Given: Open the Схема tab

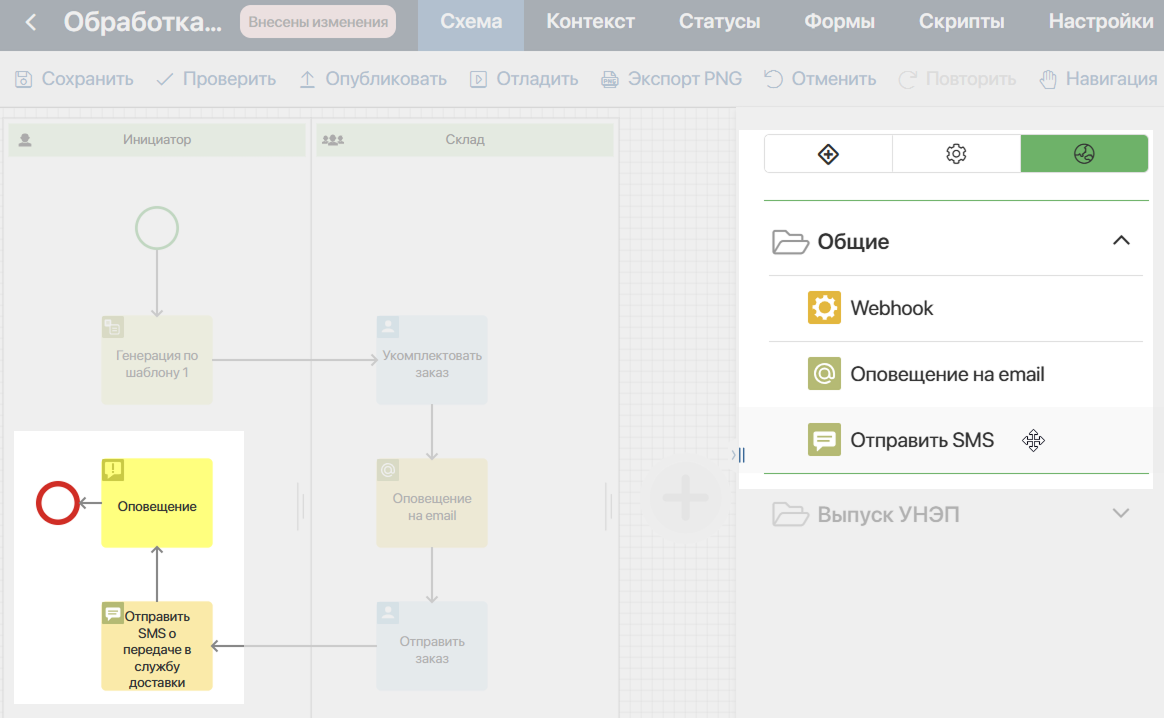Looking at the screenshot, I should tap(471, 22).
